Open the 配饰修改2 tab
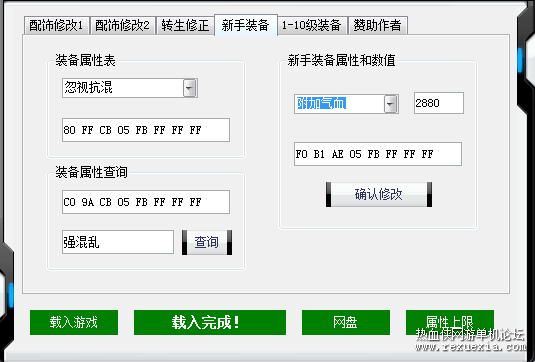Screen dimensions: 535x362 [122, 26]
